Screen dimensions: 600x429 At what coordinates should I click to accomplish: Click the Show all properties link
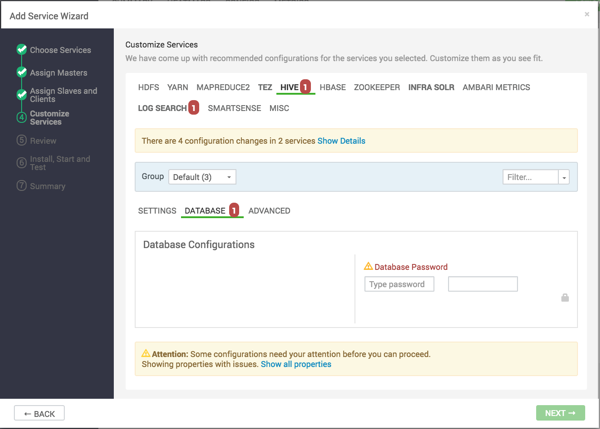point(296,364)
